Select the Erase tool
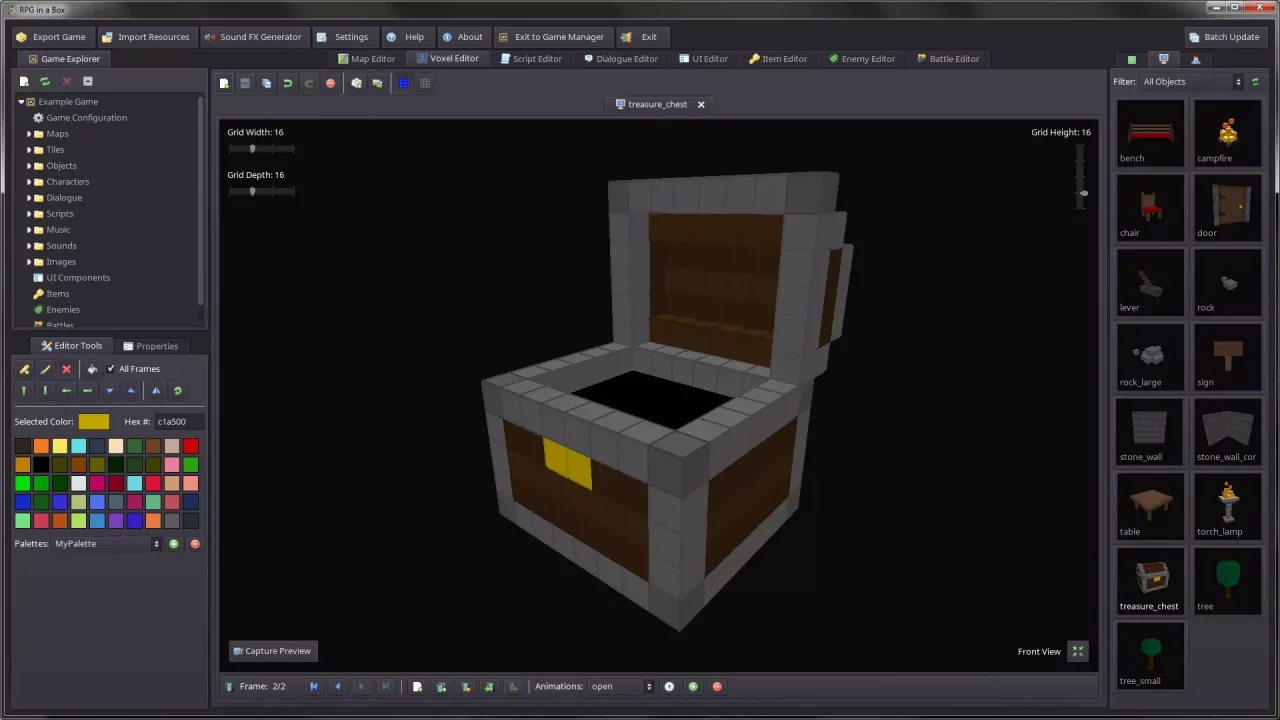The image size is (1280, 720). [66, 369]
